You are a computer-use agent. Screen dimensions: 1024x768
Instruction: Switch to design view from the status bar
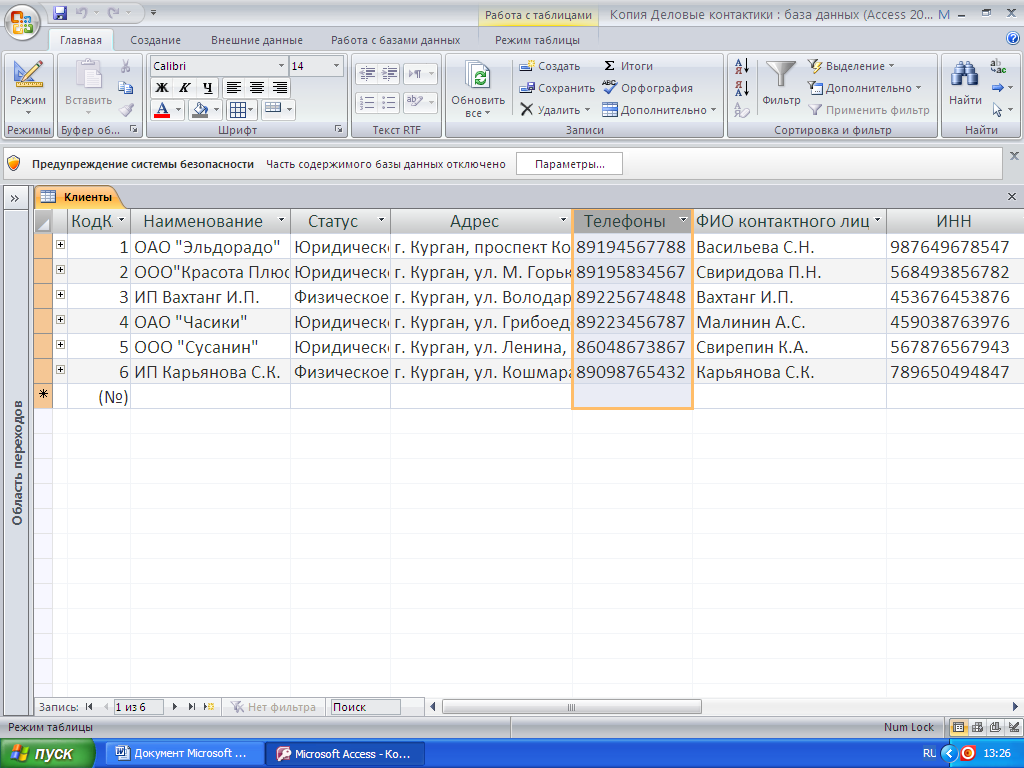coord(1014,727)
